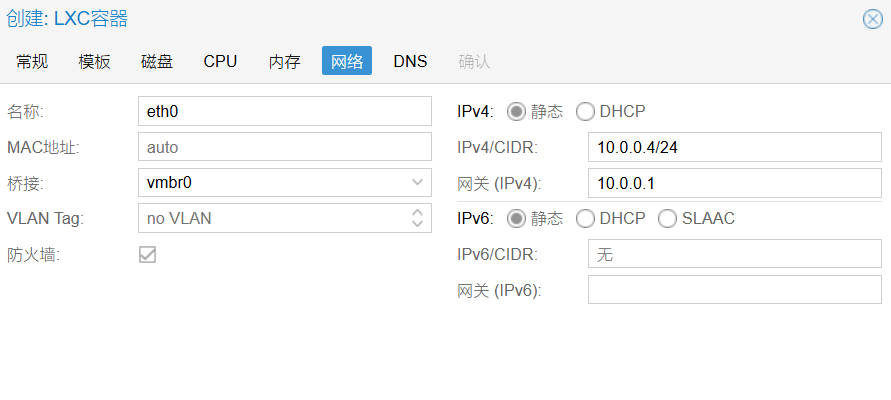Increase the VLAN Tag spinner value

[x=417, y=212]
